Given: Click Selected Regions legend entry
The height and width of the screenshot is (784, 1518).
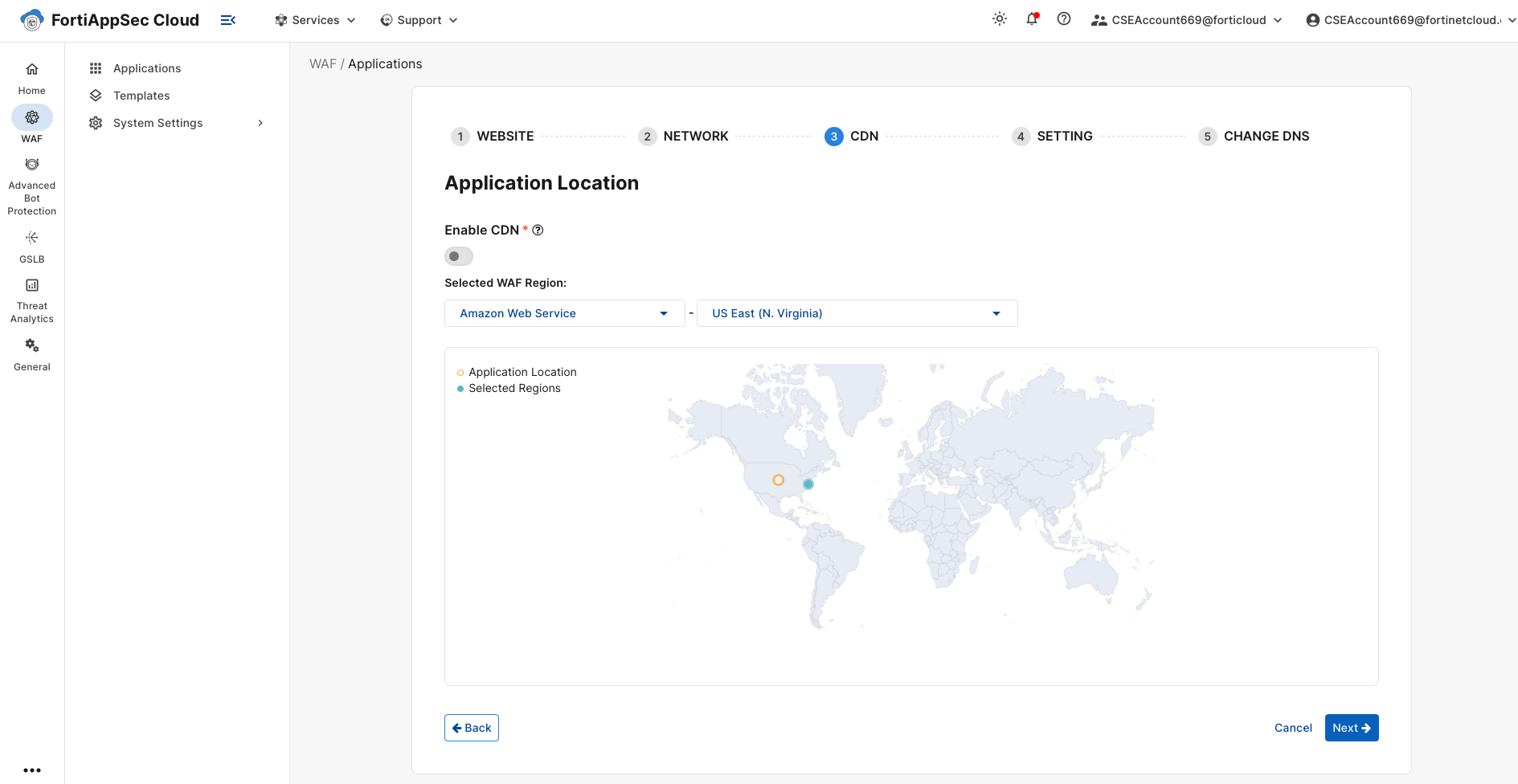Looking at the screenshot, I should pyautogui.click(x=509, y=388).
